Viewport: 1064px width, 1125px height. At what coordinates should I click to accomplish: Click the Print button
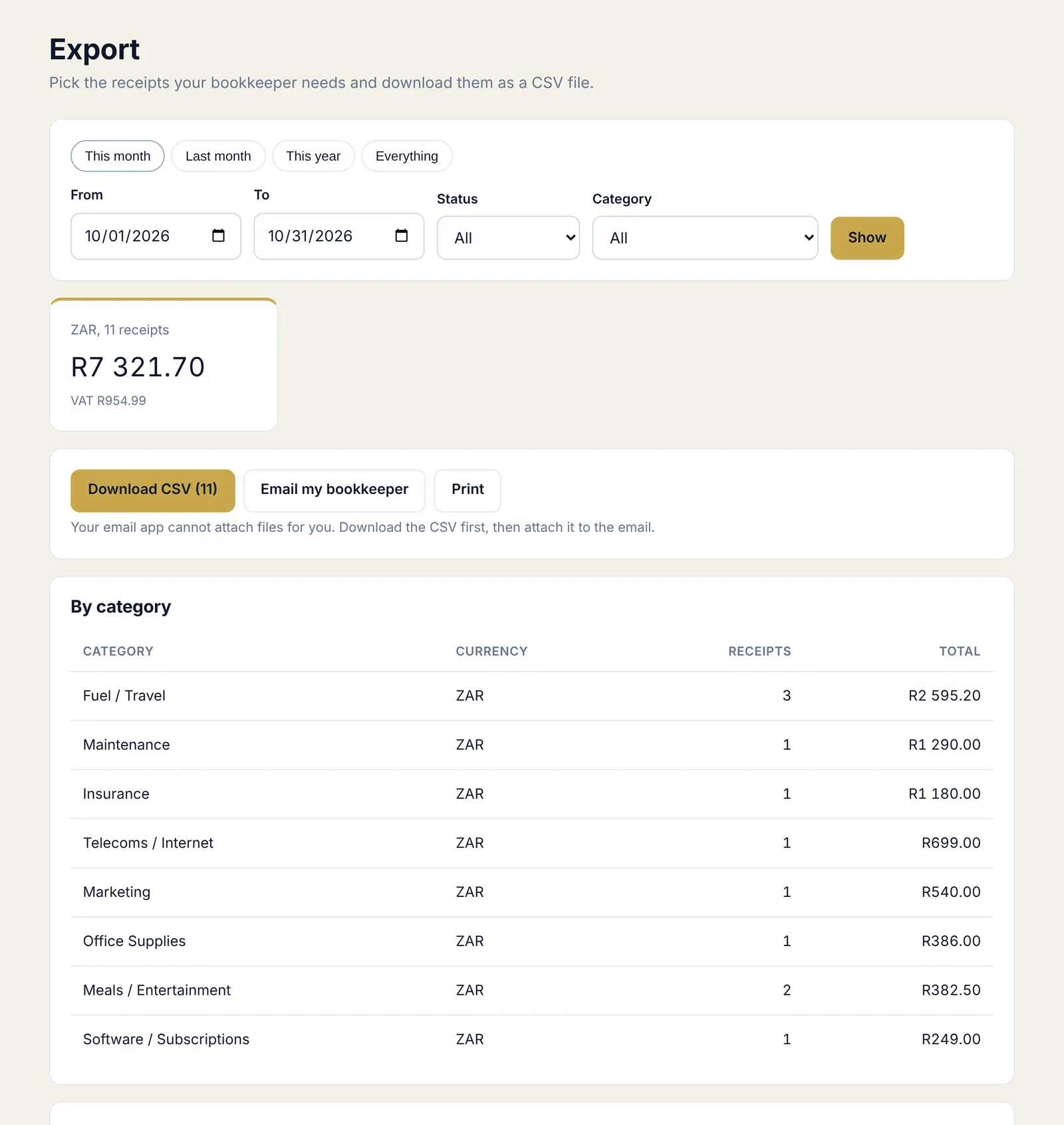click(x=467, y=491)
